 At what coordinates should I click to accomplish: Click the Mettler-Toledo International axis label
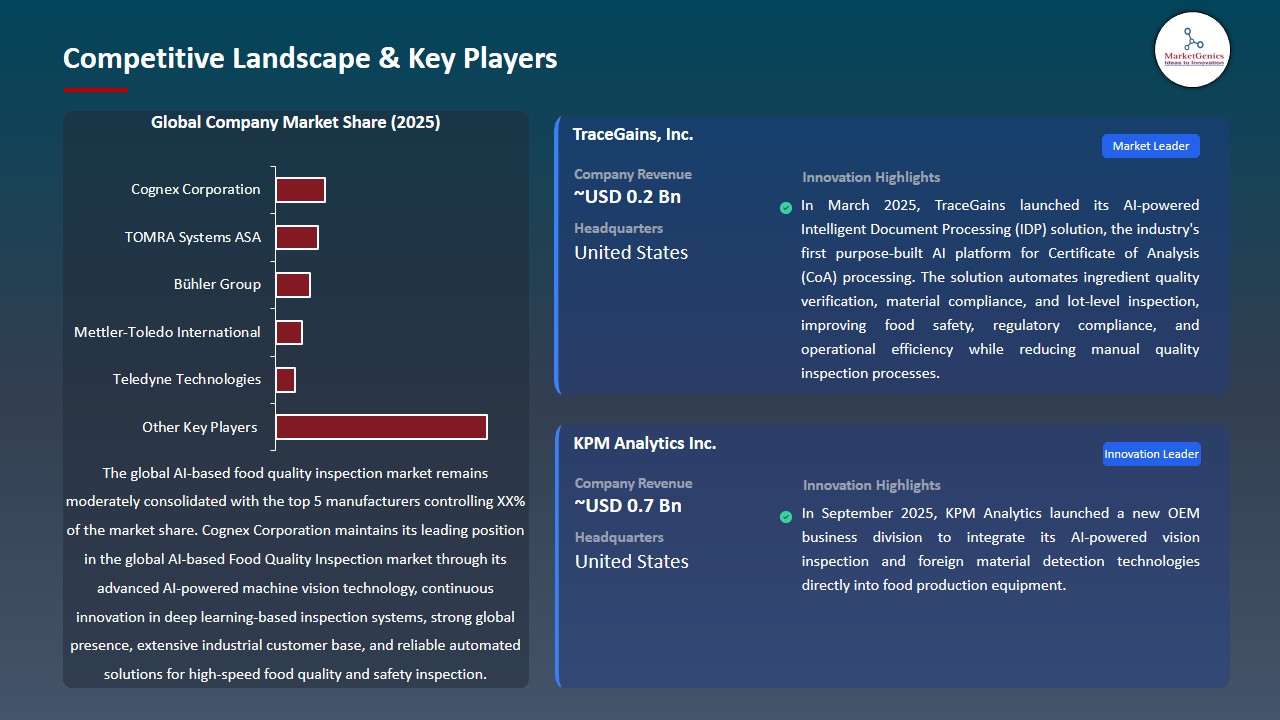pyautogui.click(x=167, y=332)
